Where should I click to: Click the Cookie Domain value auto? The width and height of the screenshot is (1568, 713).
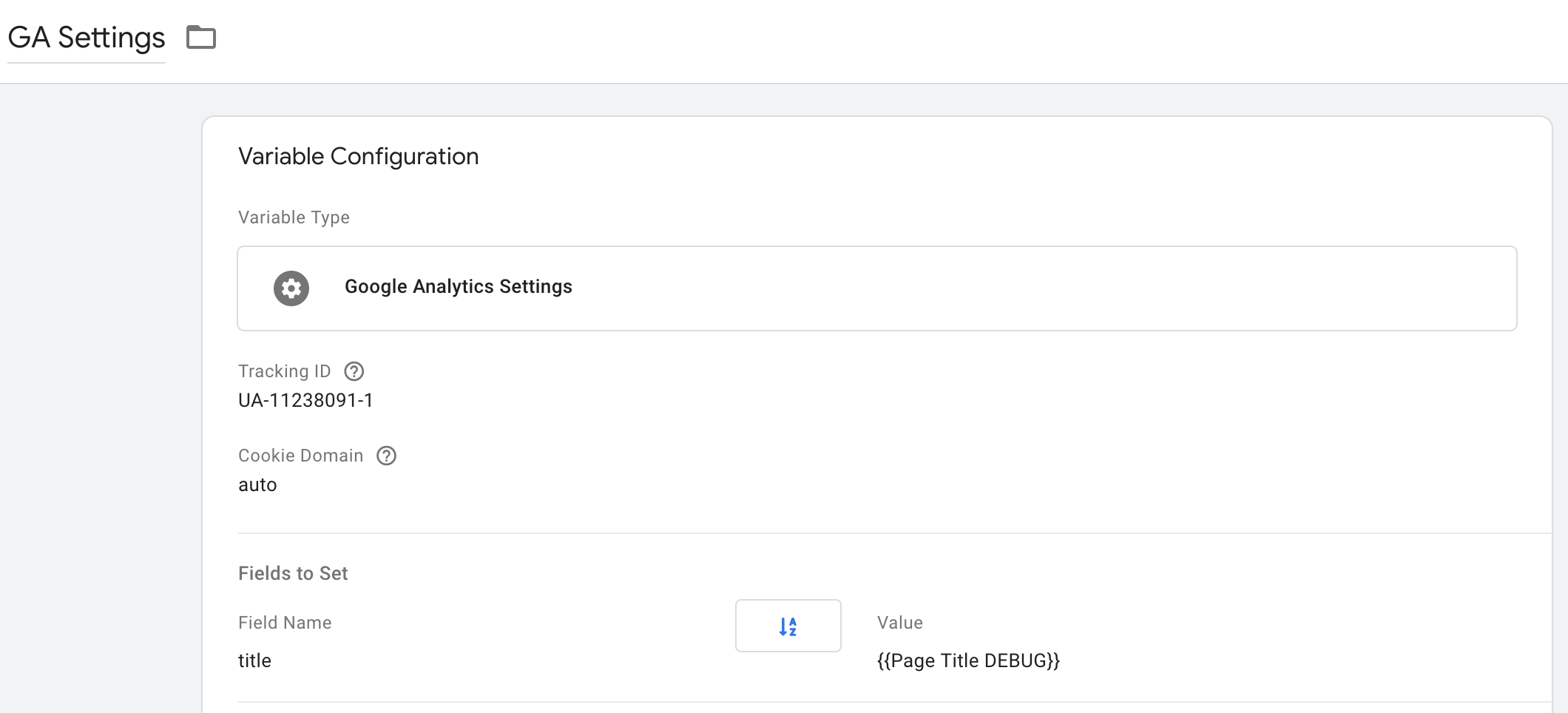pyautogui.click(x=257, y=485)
